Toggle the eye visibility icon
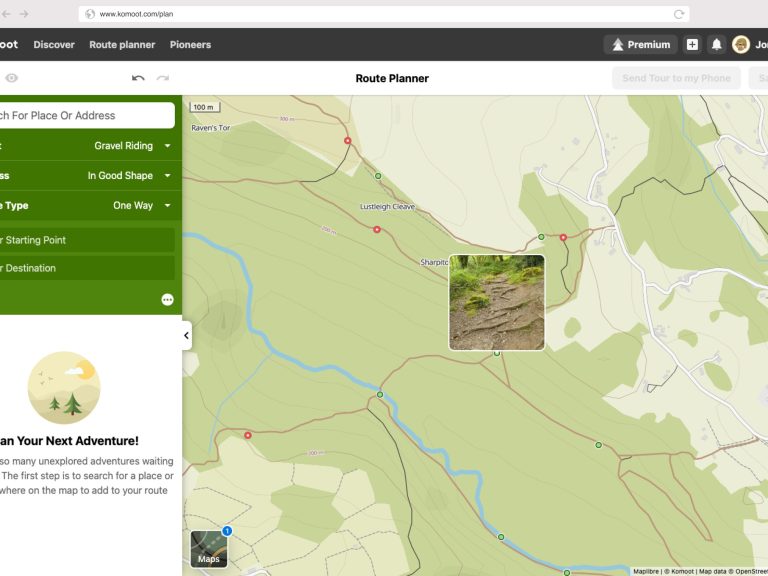768x576 pixels. click(x=11, y=78)
